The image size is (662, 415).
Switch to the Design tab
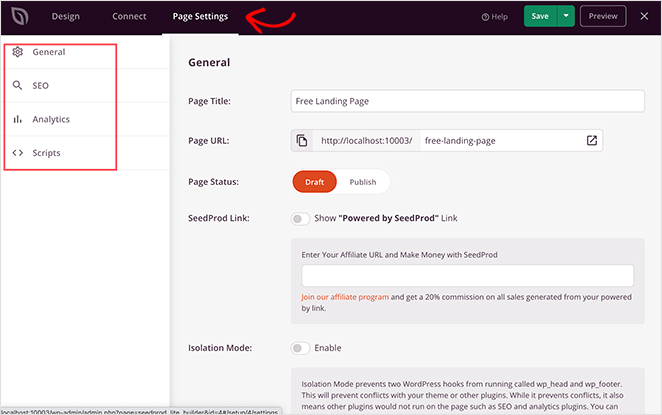66,16
